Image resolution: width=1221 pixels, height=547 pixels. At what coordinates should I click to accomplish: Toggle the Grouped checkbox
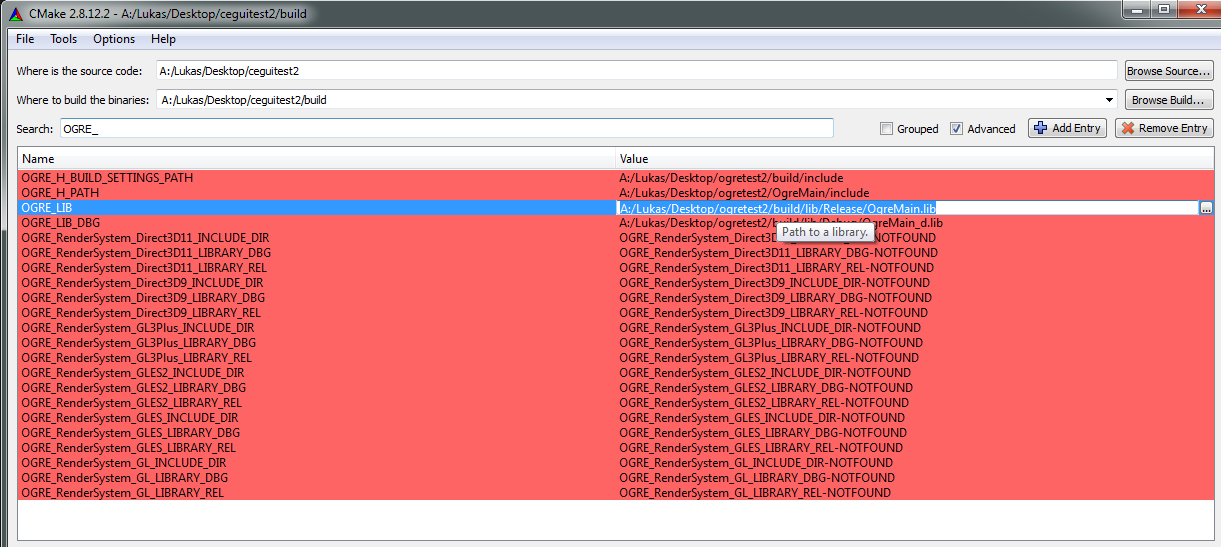(886, 129)
